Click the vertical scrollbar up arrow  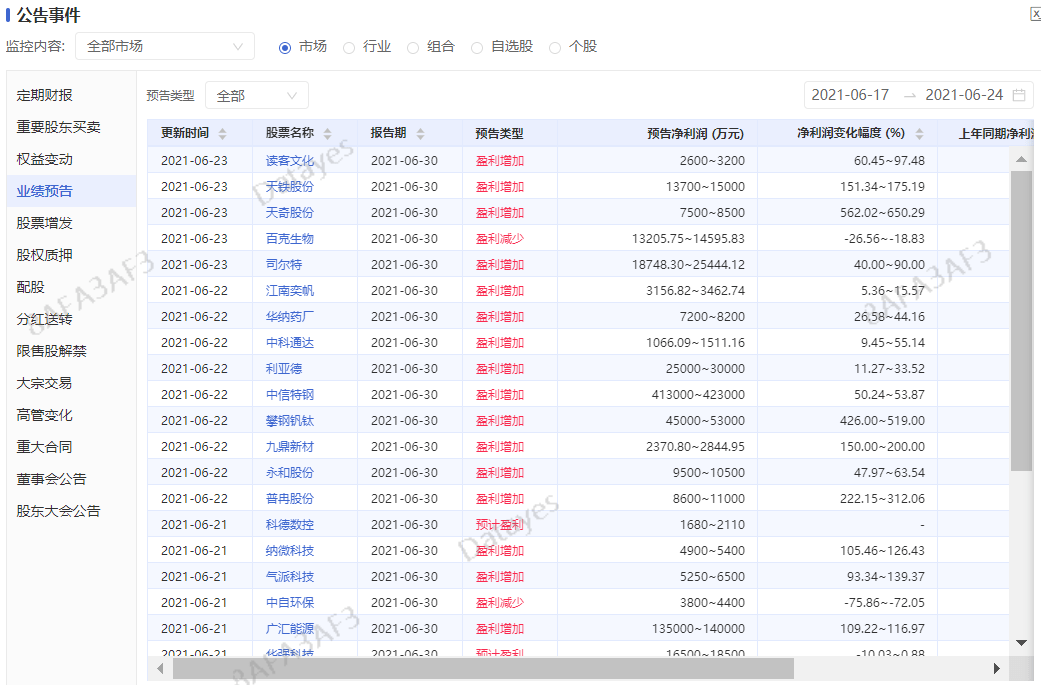pyautogui.click(x=1021, y=159)
